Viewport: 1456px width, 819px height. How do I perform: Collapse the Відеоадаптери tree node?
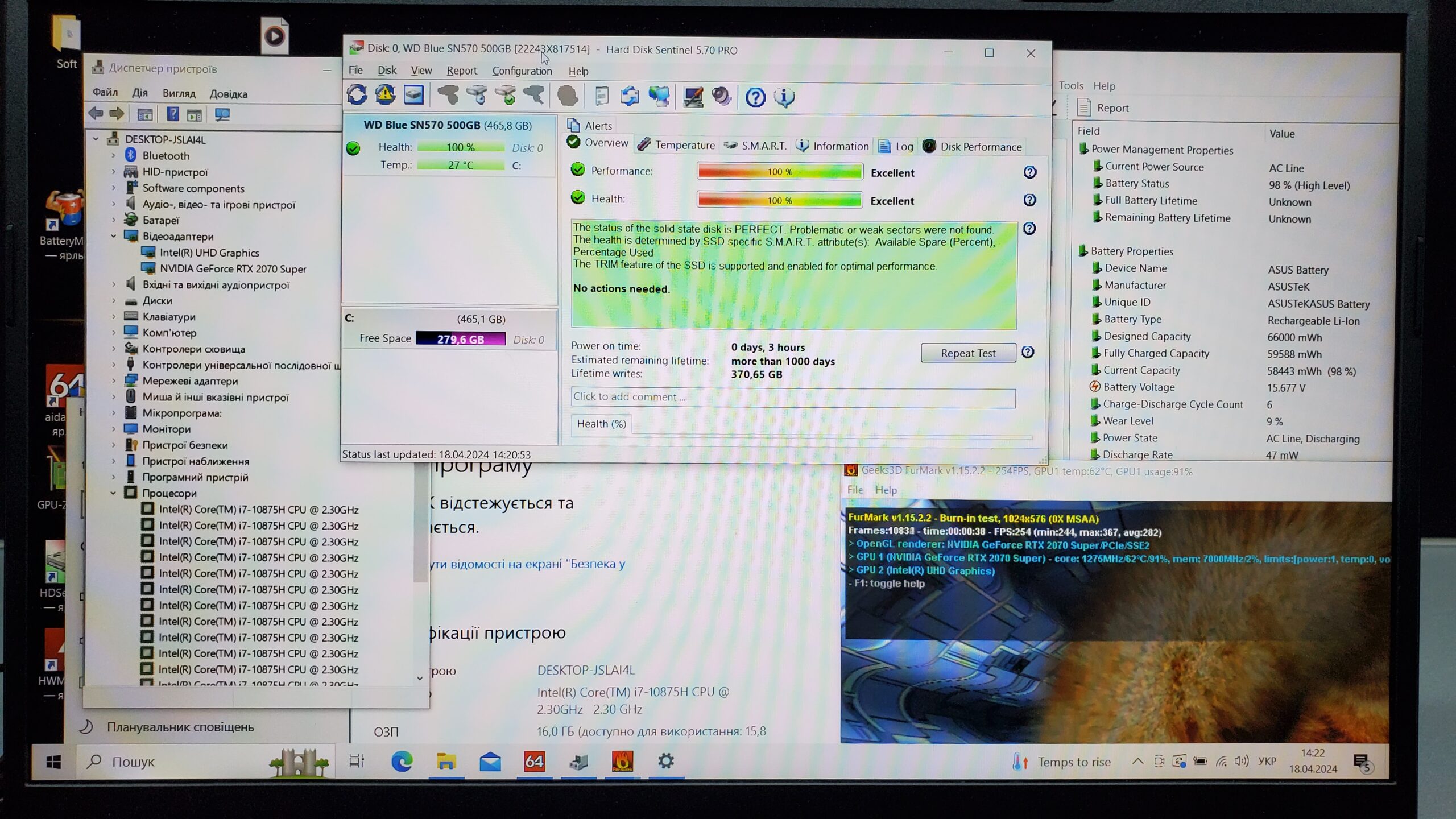point(113,236)
